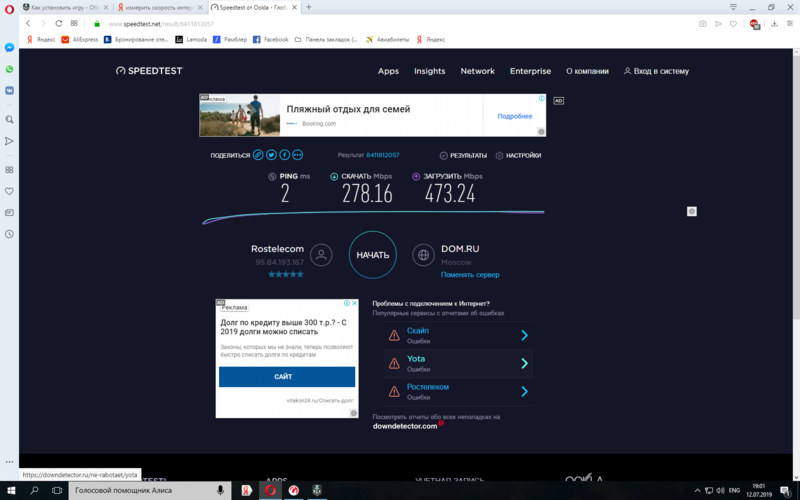Open the volume control in system tray
Viewport: 800px width, 500px height.
click(x=720, y=490)
